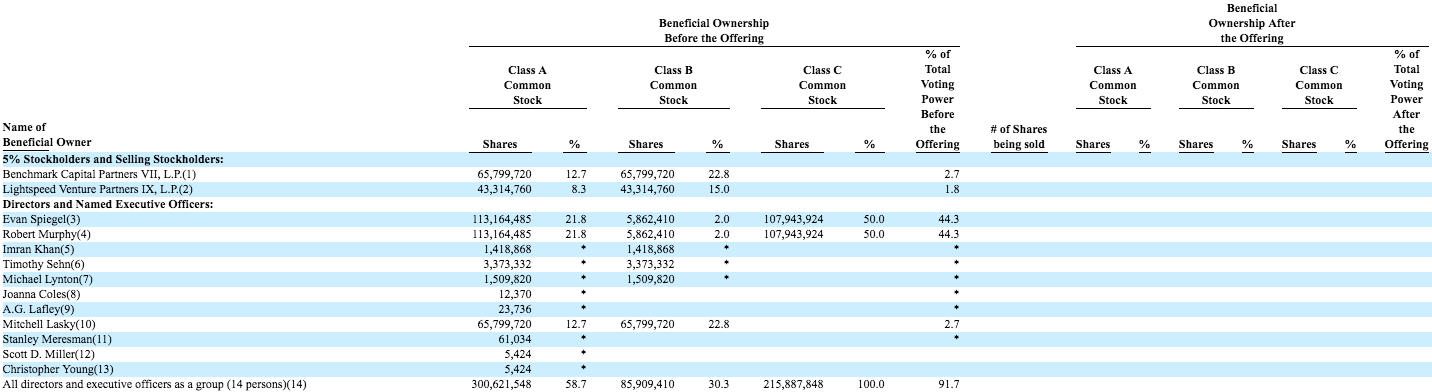Click Lightspeed's Class B percentage 15.0
Viewport: 1432px width, 392px height.
pos(718,189)
